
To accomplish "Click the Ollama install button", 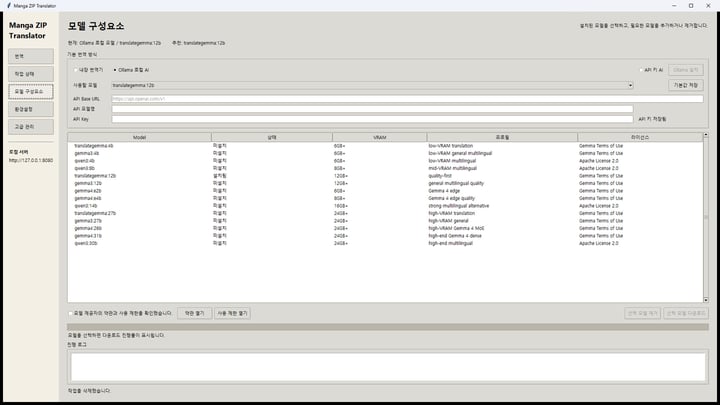I will [686, 70].
